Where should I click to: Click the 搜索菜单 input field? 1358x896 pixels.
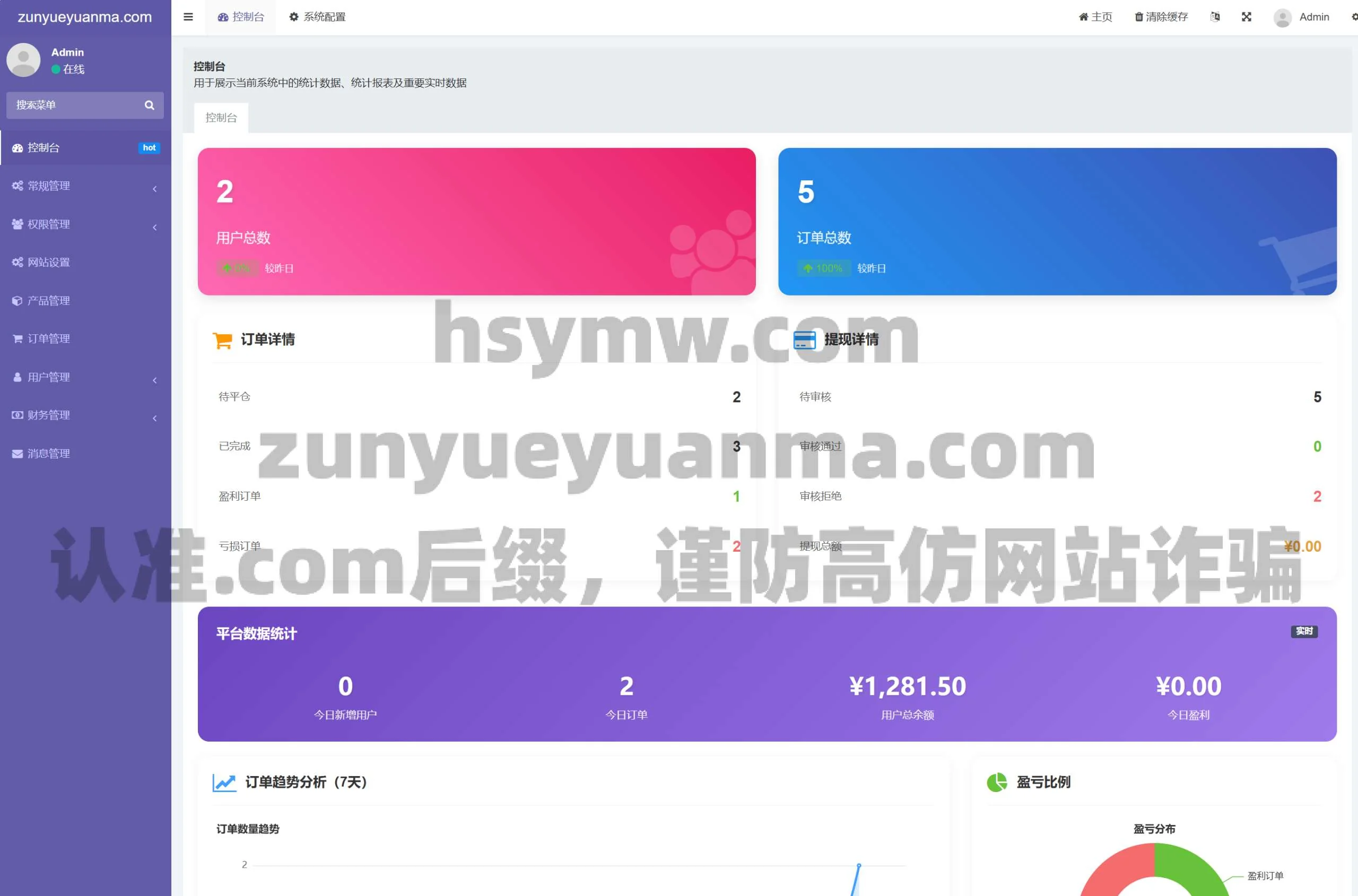tap(74, 105)
